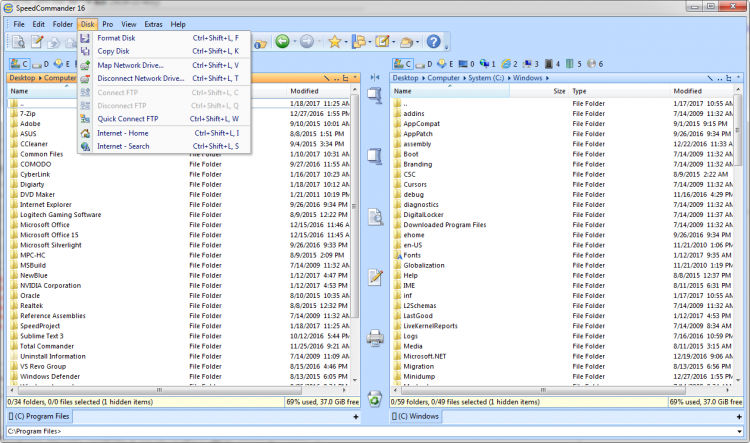
Task: Select drive E in right panel
Action: point(446,64)
